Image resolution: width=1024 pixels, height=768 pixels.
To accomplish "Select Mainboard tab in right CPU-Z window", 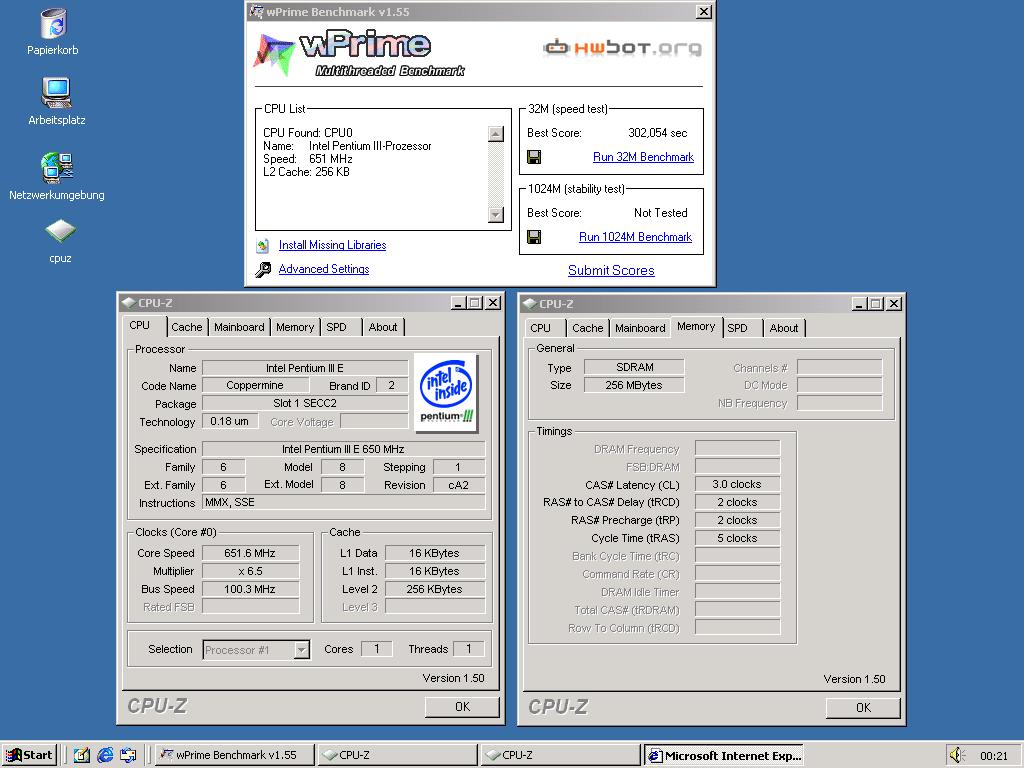I will (640, 328).
